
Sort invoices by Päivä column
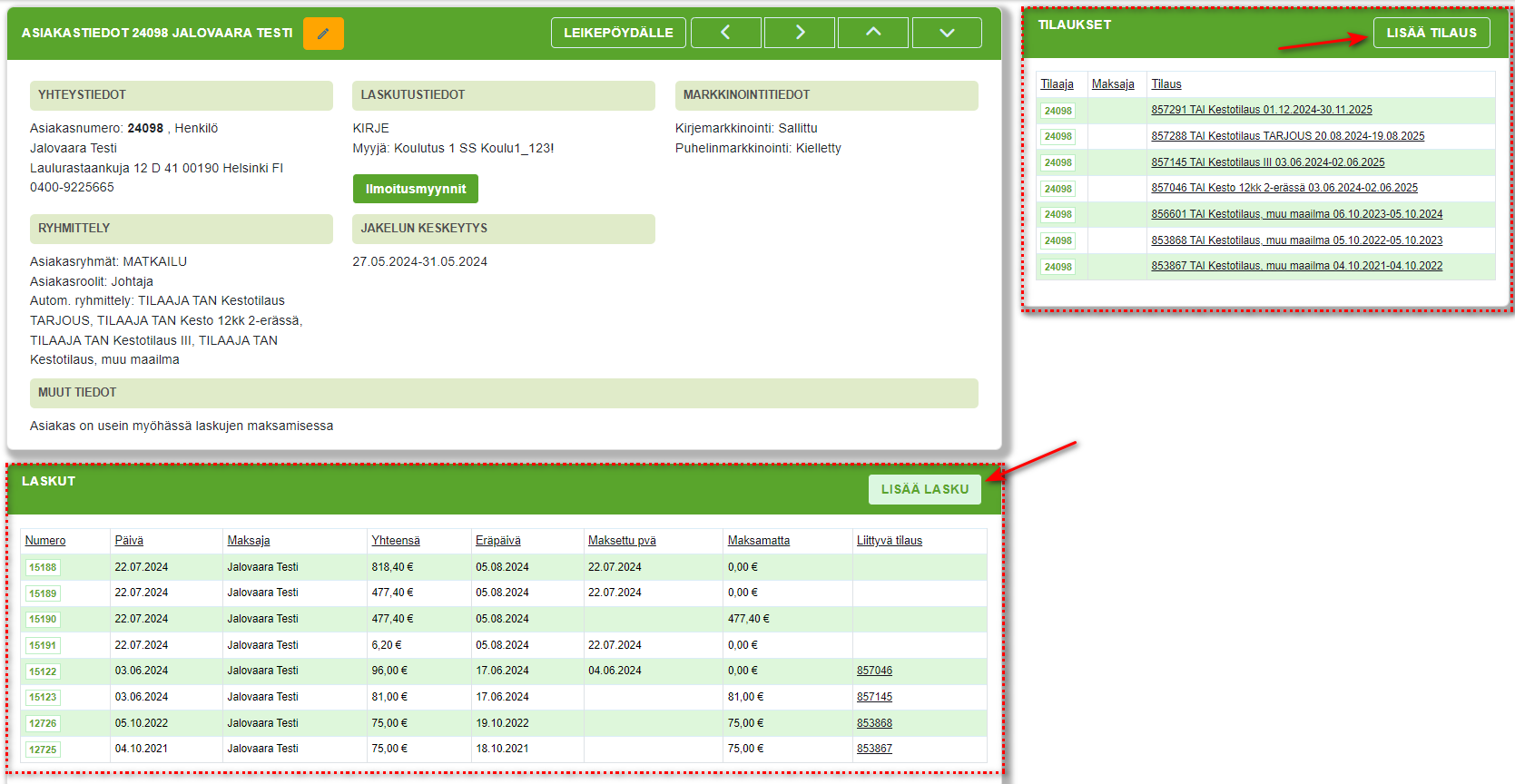129,541
